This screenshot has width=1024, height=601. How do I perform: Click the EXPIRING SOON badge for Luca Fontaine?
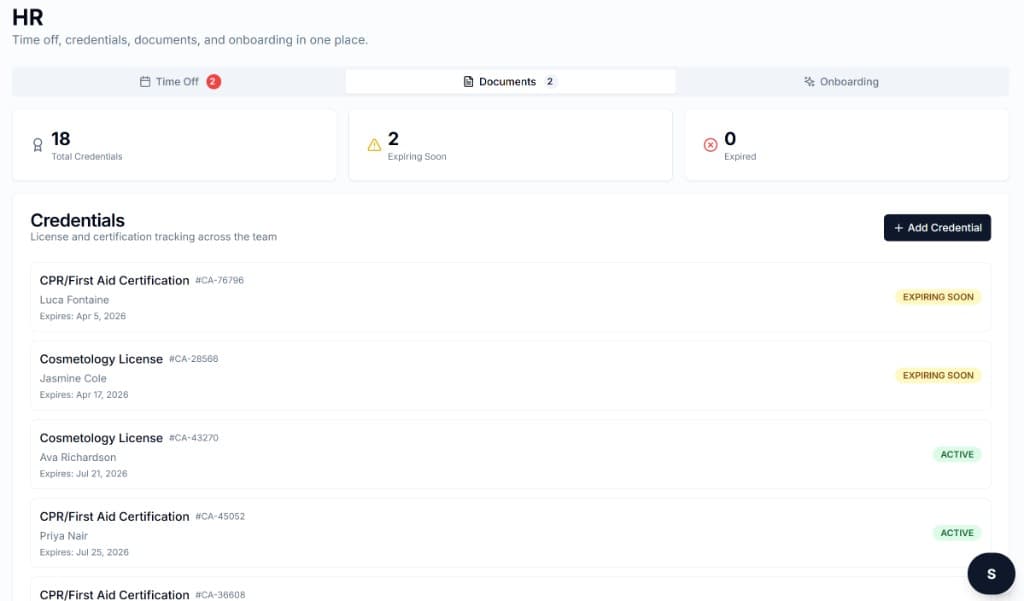[x=938, y=296]
